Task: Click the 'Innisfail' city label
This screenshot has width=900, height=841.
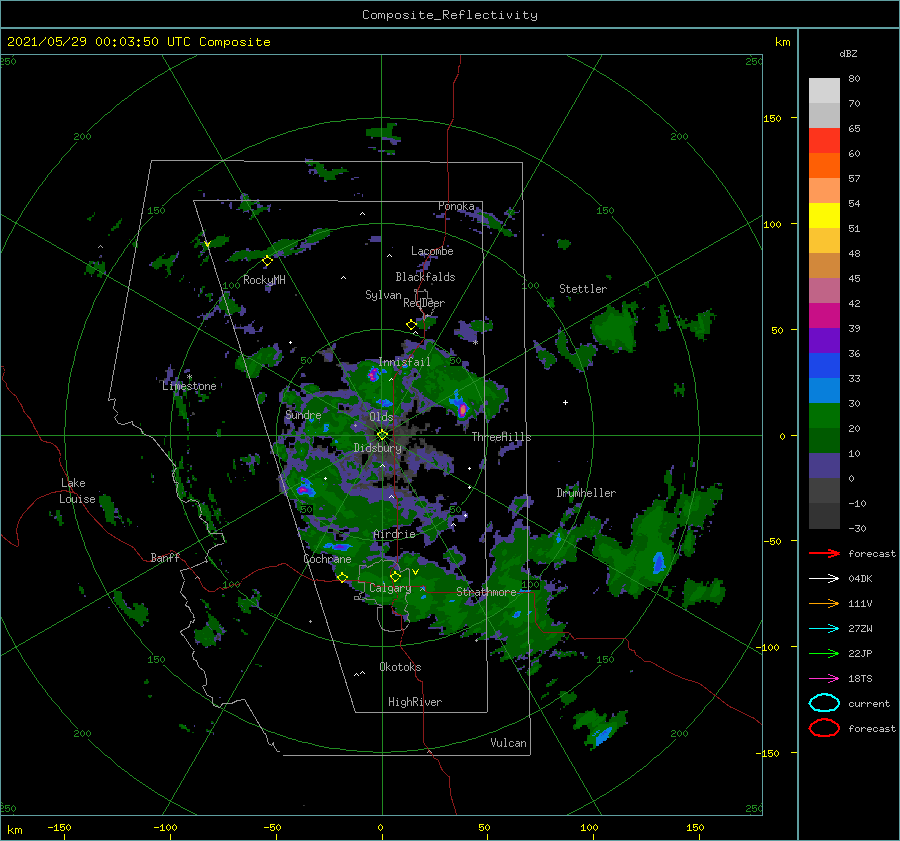Action: coord(404,362)
